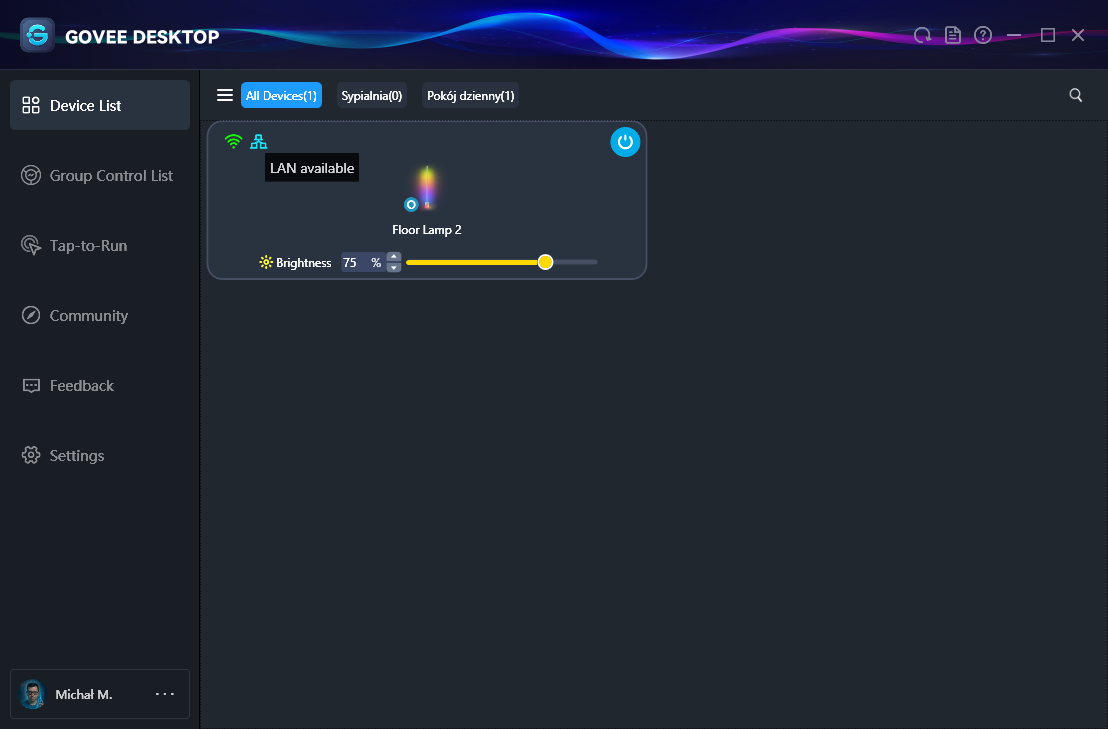Open the device search magnifier icon

click(1075, 95)
